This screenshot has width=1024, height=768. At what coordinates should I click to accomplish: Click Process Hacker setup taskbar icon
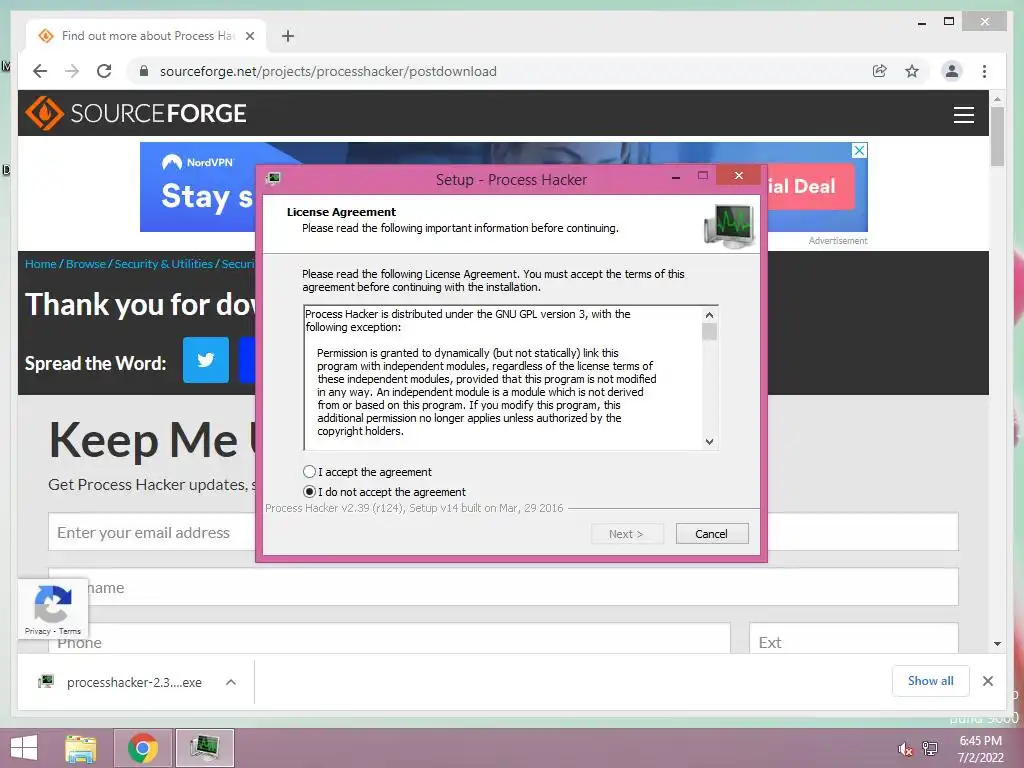point(205,748)
